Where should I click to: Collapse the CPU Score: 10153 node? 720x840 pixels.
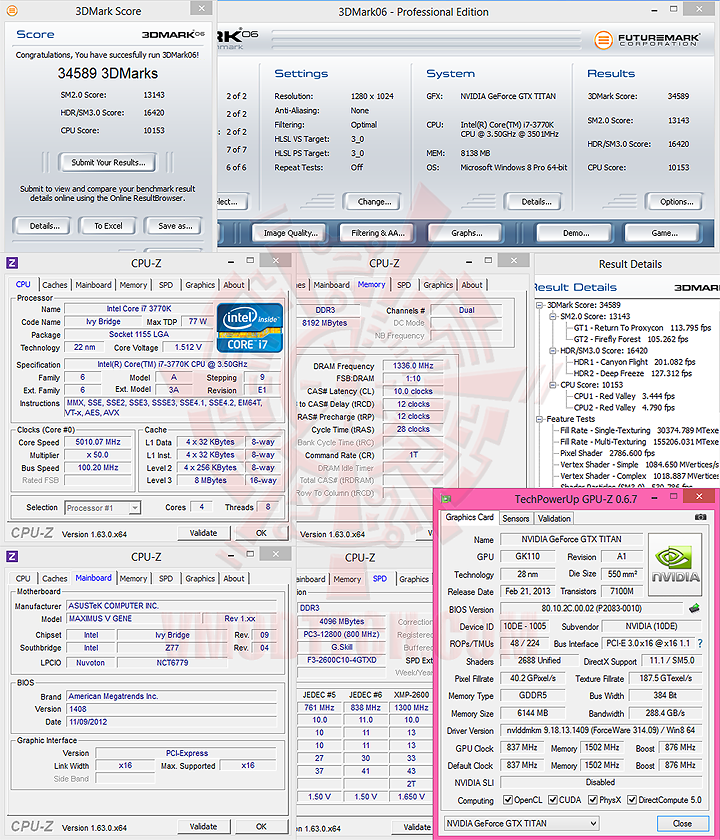coord(553,385)
